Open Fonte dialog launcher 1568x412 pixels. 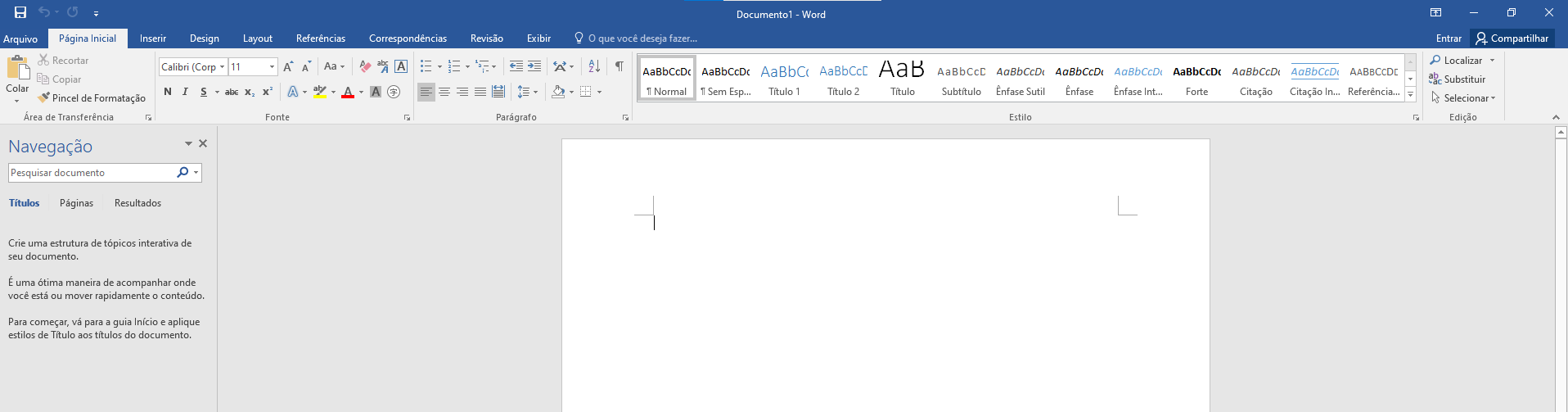coord(407,118)
